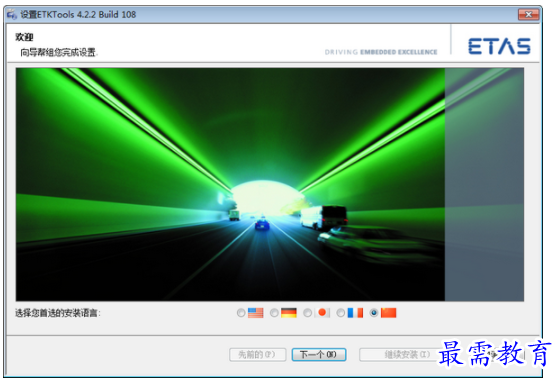Click the Japanese flag icon
560x385 pixels.
click(322, 313)
